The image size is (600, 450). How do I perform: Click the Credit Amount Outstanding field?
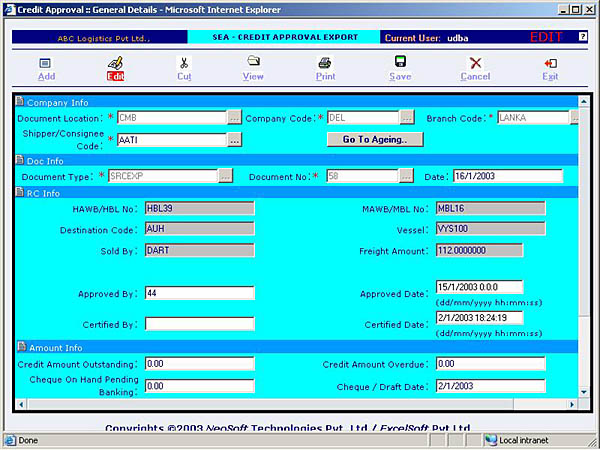point(199,364)
